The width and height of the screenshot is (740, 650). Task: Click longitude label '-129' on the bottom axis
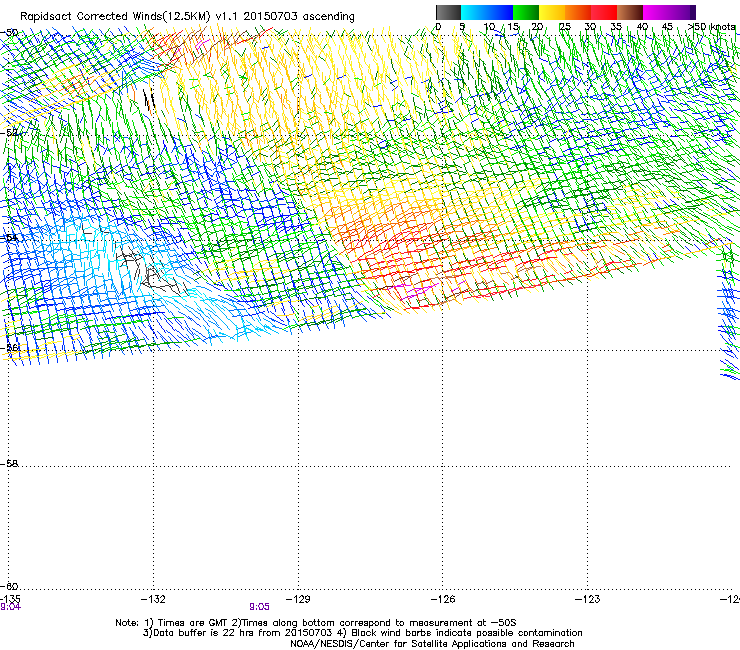click(x=298, y=599)
